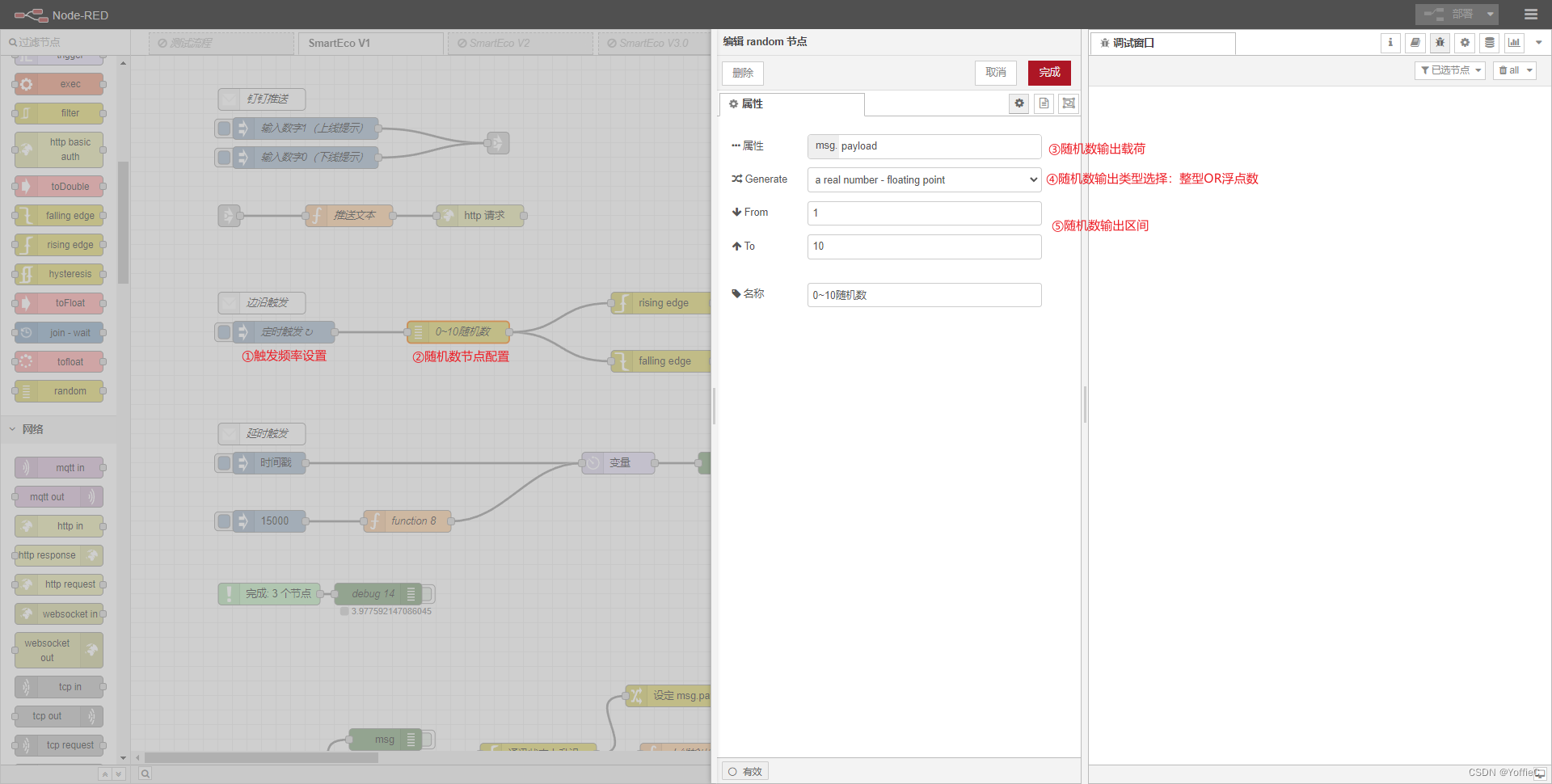1552x784 pixels.
Task: Click the 完成 button to save node
Action: point(1048,73)
